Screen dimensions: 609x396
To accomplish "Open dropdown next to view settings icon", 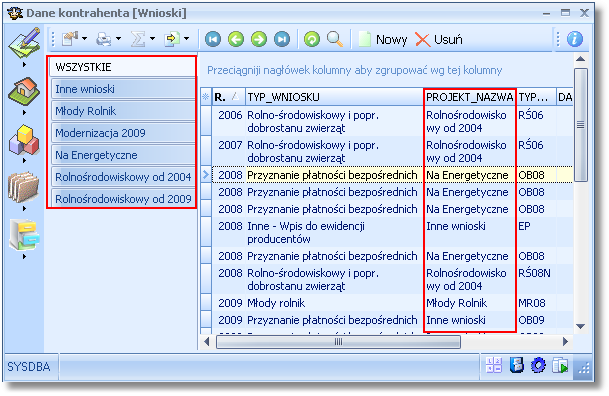I will pyautogui.click(x=84, y=39).
